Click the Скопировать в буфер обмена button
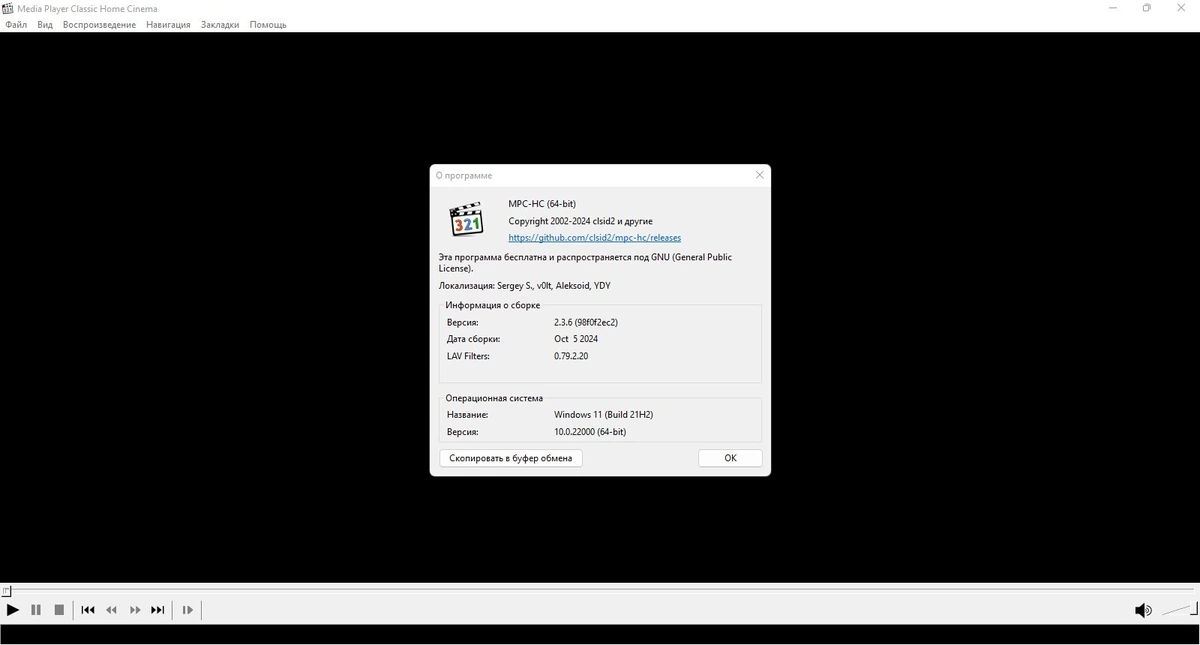1200x645 pixels. (x=511, y=458)
